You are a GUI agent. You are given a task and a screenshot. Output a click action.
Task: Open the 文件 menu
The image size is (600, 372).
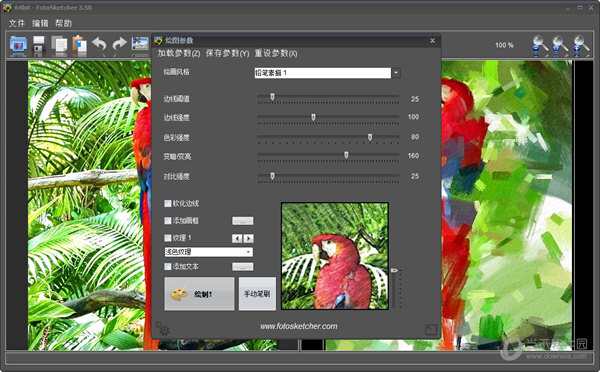pos(17,23)
